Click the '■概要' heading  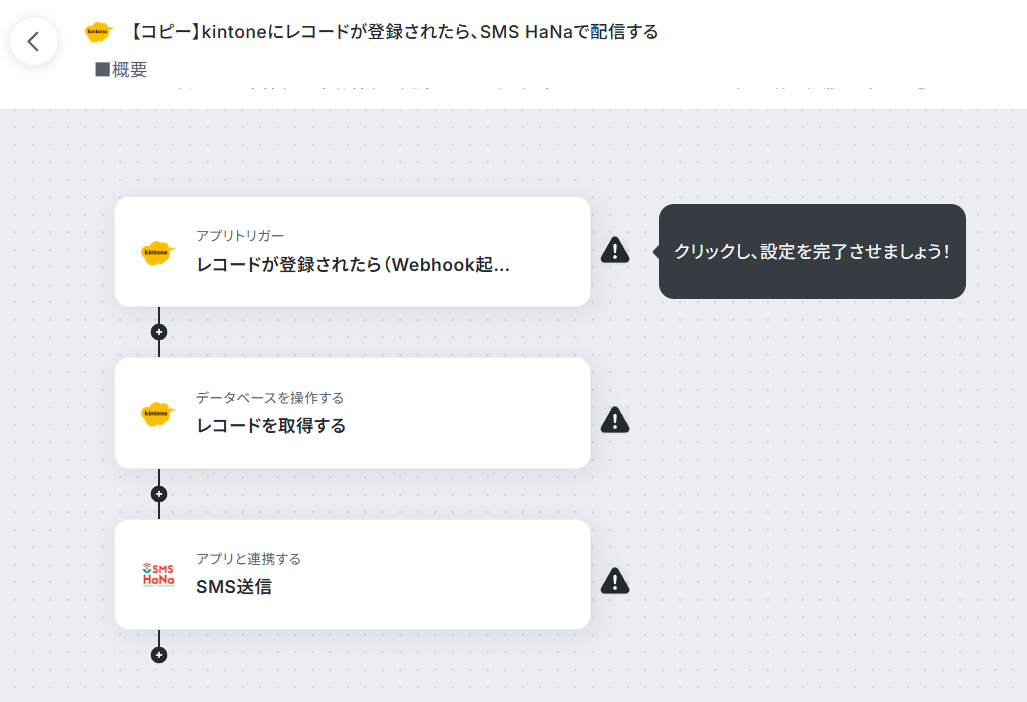[x=121, y=69]
